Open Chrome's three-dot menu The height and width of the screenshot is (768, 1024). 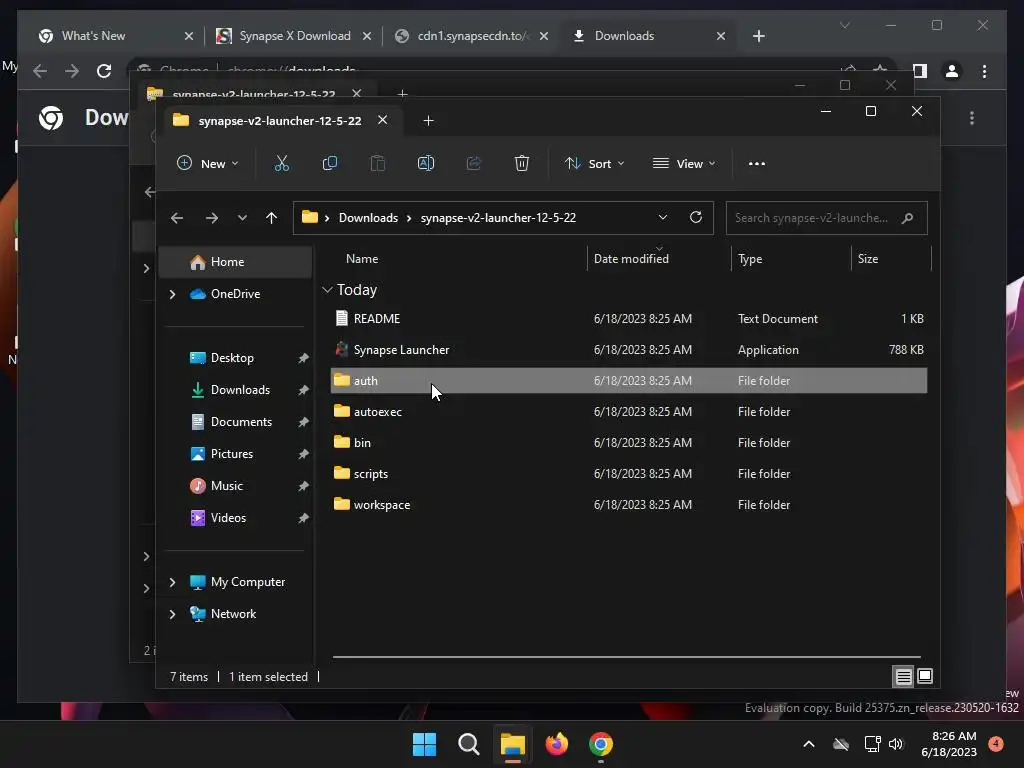coord(984,71)
